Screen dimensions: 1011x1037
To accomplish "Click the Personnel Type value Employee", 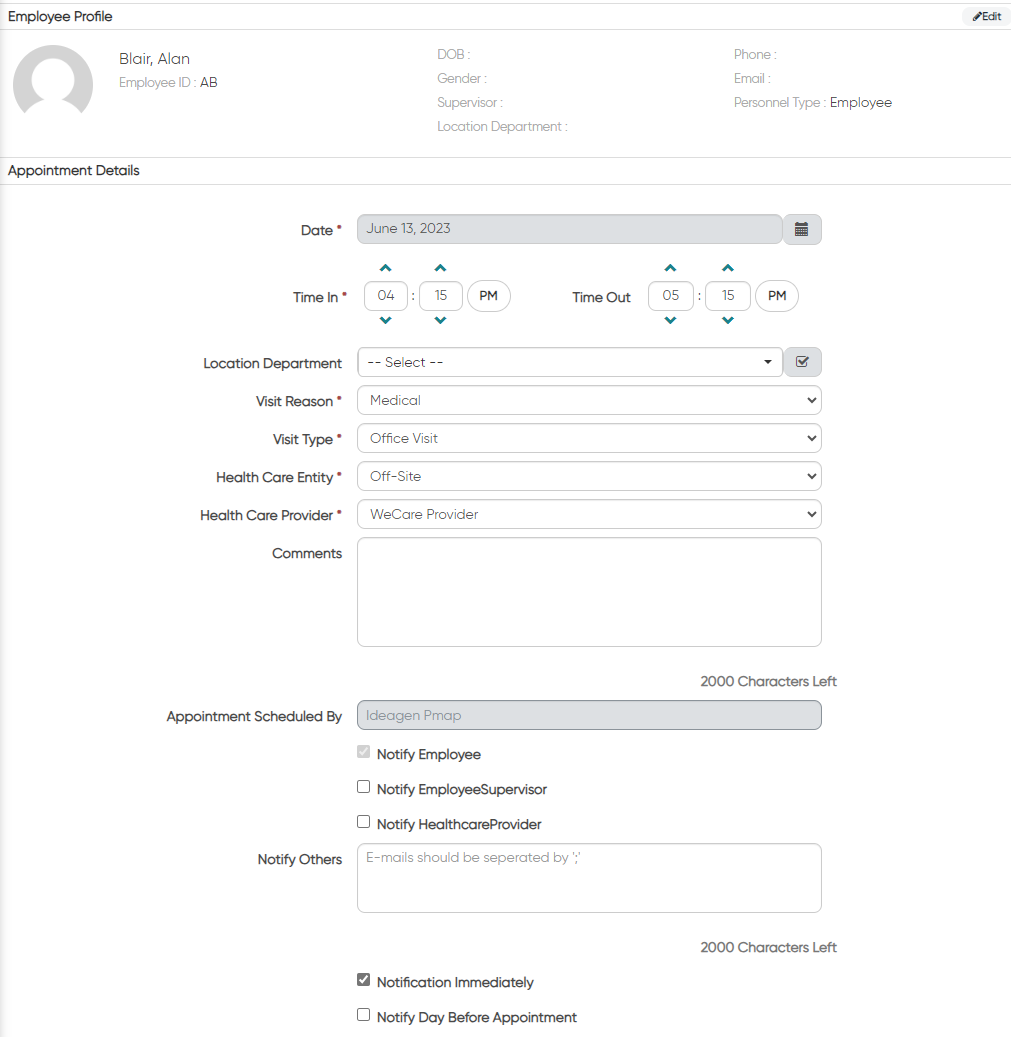I will pyautogui.click(x=861, y=103).
